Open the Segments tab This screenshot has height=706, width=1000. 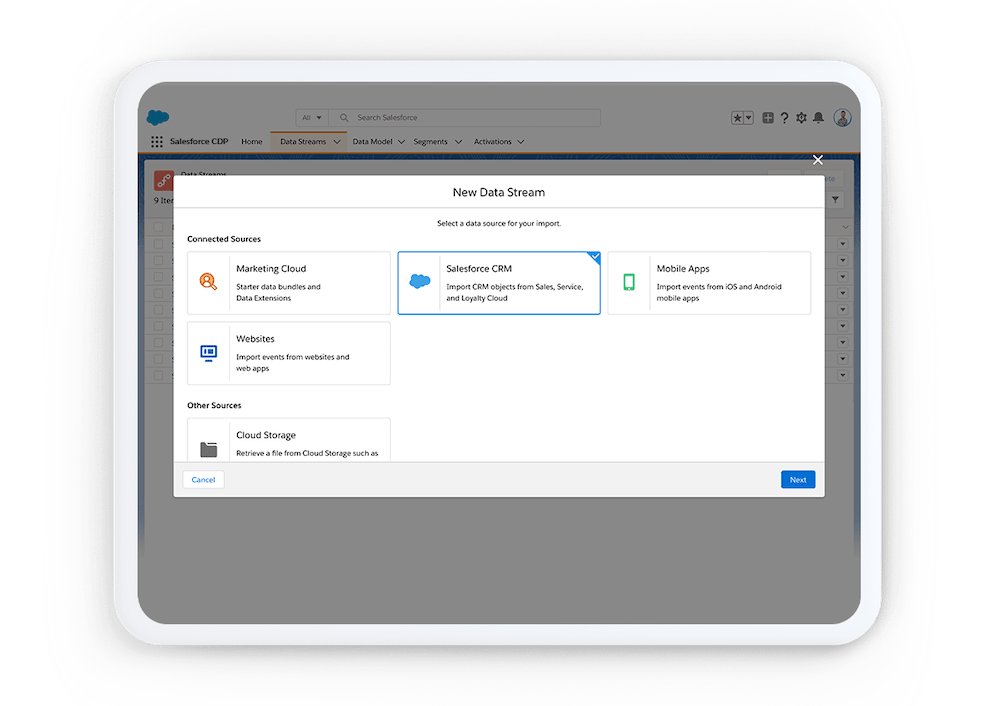point(430,142)
